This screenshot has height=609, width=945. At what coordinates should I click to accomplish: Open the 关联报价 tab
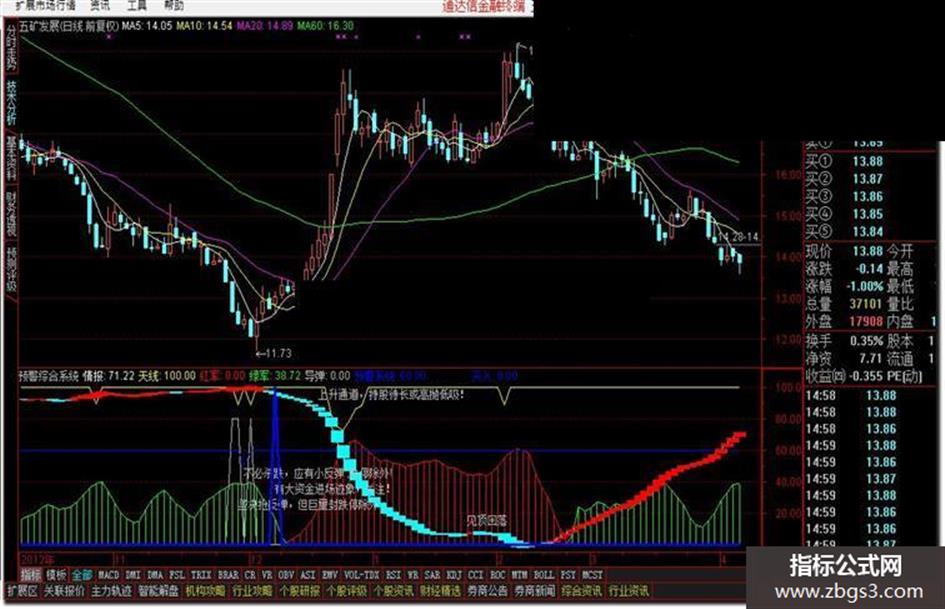[x=64, y=591]
